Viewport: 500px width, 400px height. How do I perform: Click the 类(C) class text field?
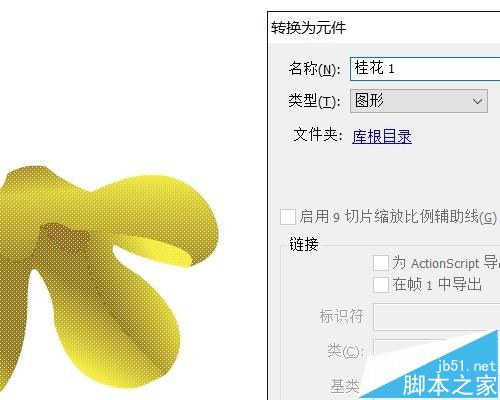(x=409, y=349)
